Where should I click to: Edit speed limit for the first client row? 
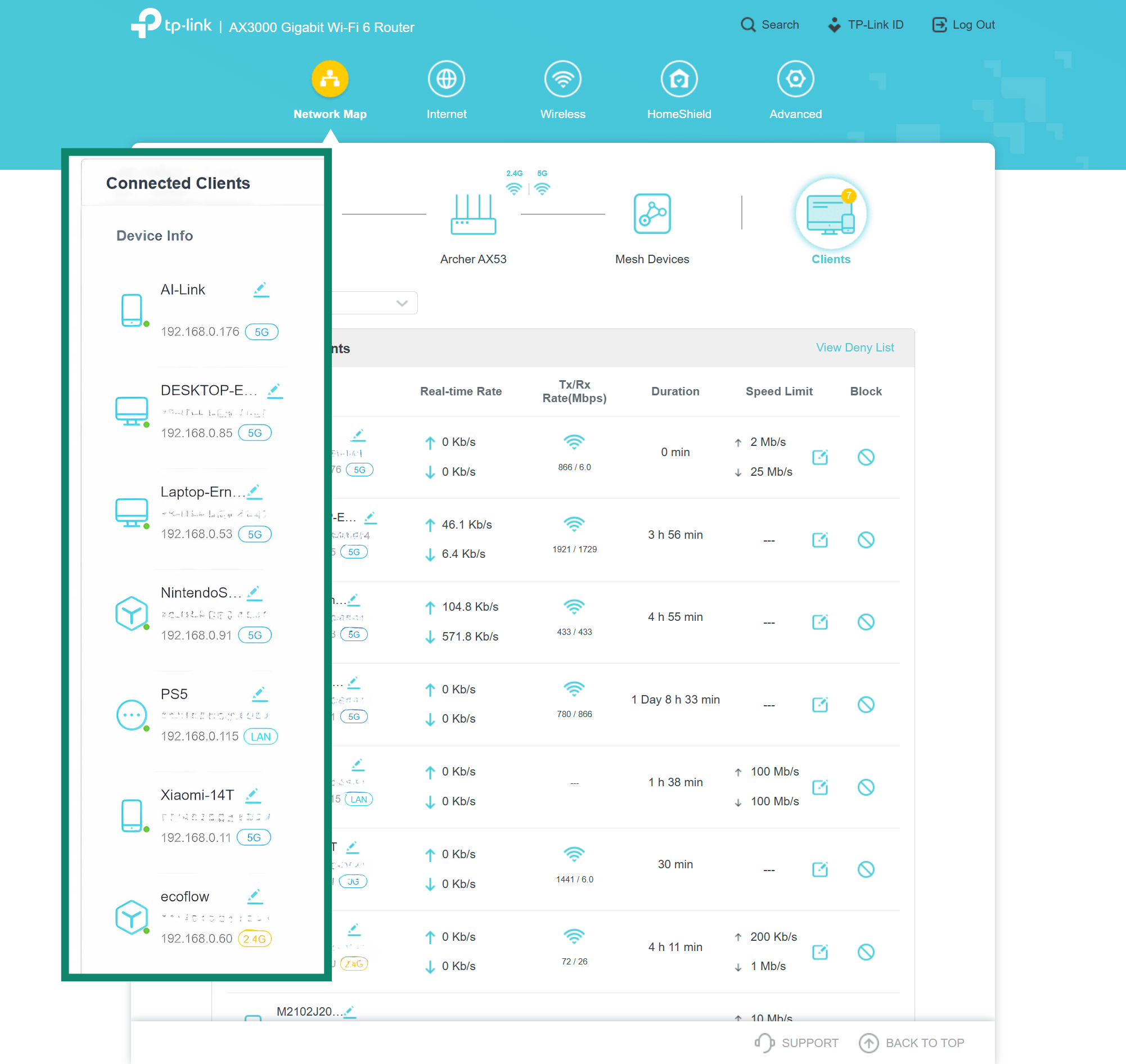coord(819,457)
